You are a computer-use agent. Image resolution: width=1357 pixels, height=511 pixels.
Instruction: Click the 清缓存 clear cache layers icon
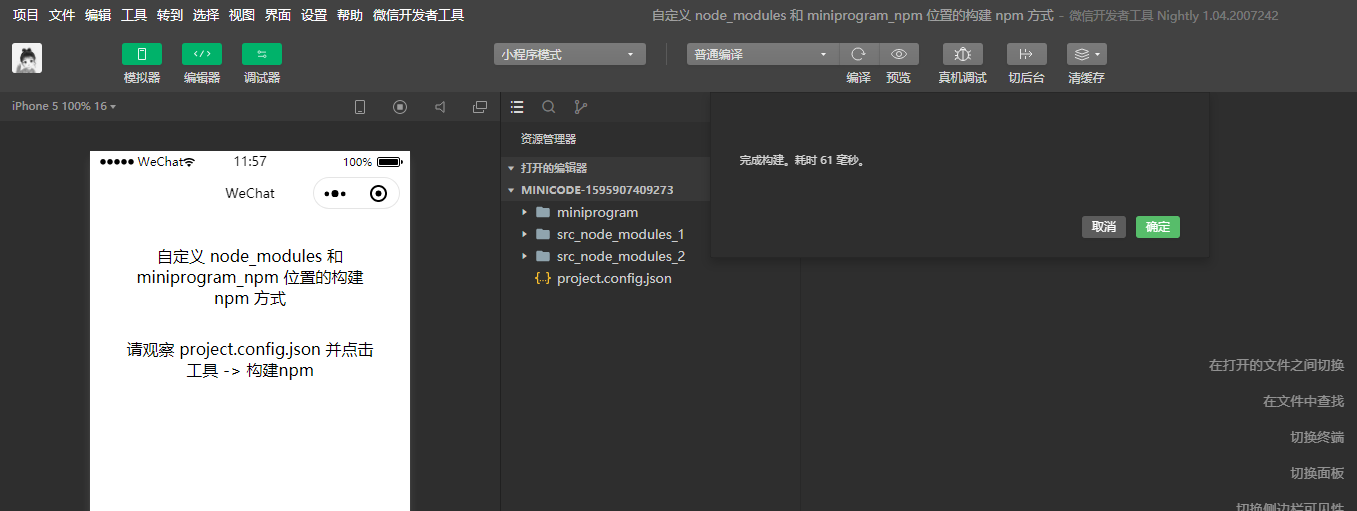[1087, 54]
